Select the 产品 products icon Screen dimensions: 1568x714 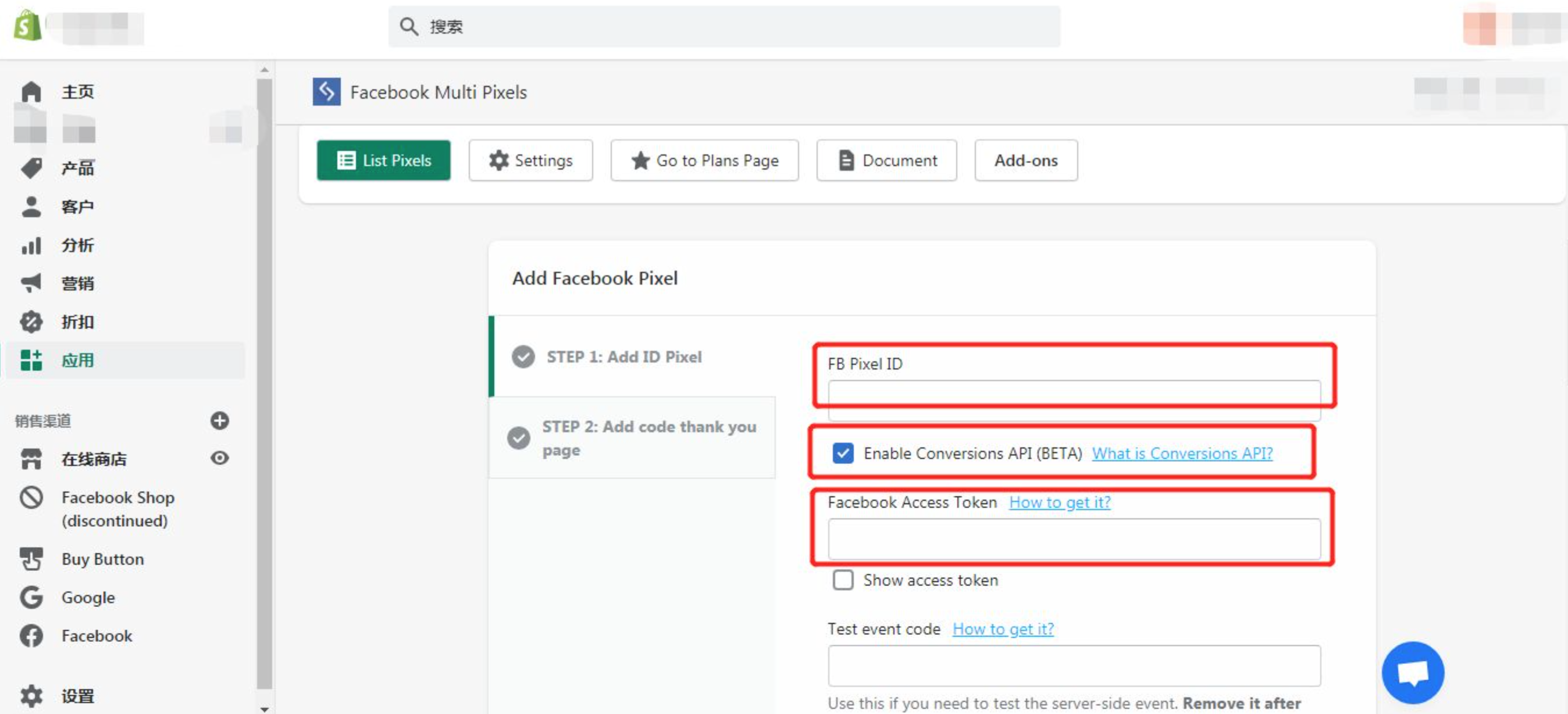(x=31, y=168)
